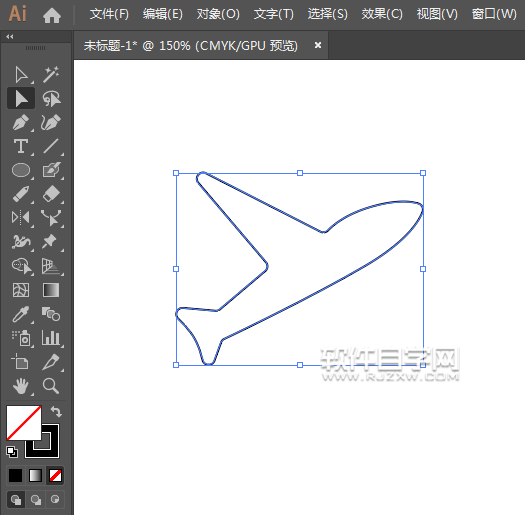525x515 pixels.
Task: Open the 文件(F) menu
Action: point(109,14)
